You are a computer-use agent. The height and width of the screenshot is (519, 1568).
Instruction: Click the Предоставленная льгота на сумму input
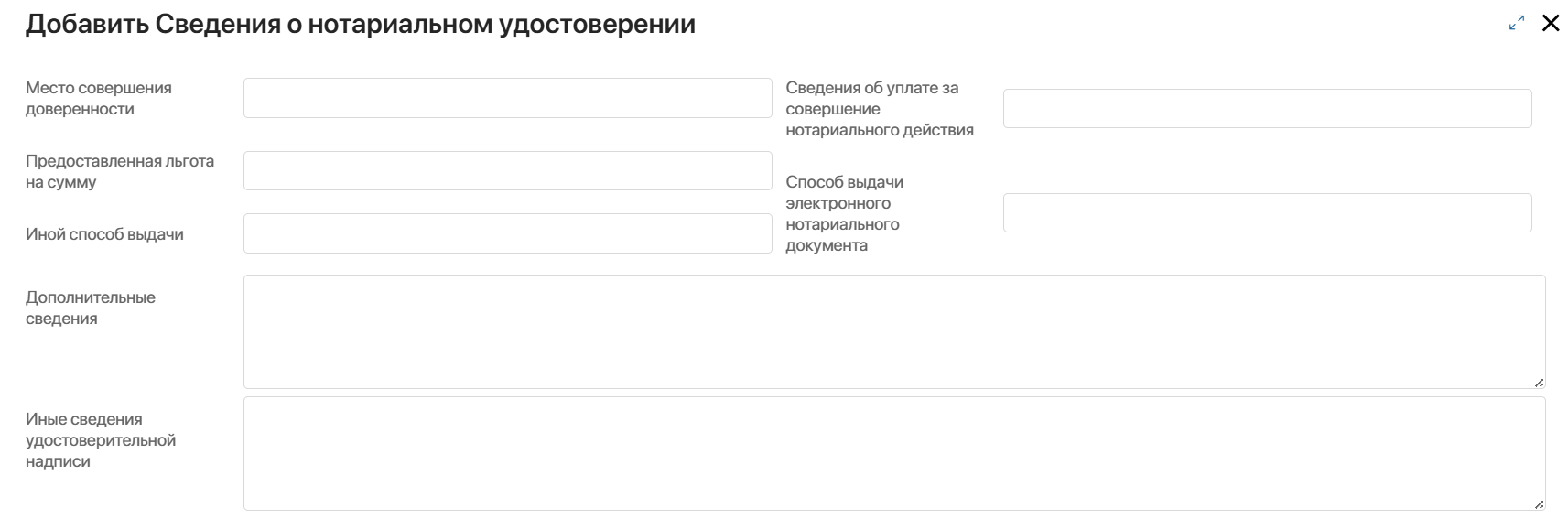point(508,171)
